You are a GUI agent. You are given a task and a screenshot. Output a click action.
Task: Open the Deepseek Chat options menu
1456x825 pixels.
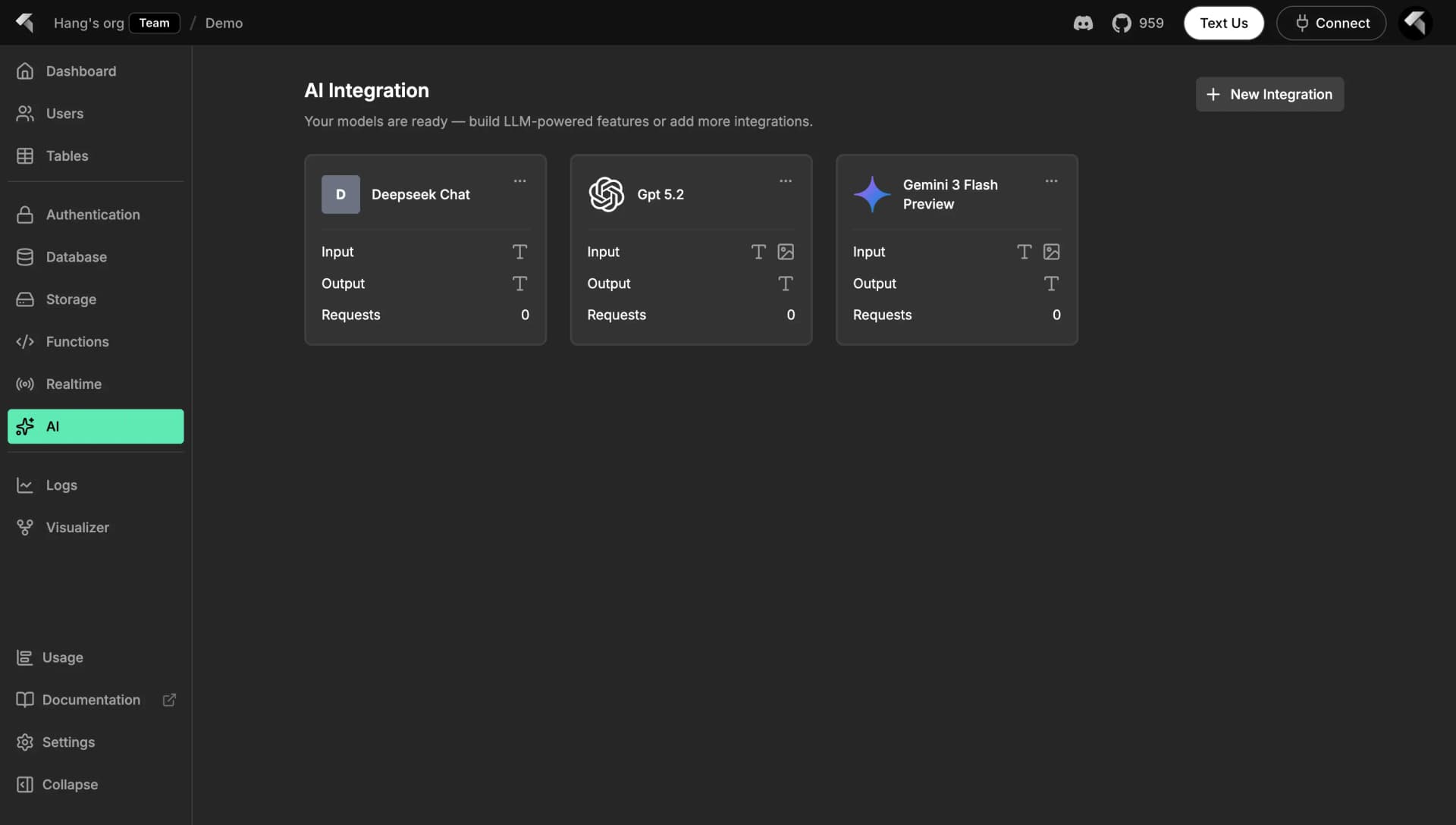[x=519, y=180]
